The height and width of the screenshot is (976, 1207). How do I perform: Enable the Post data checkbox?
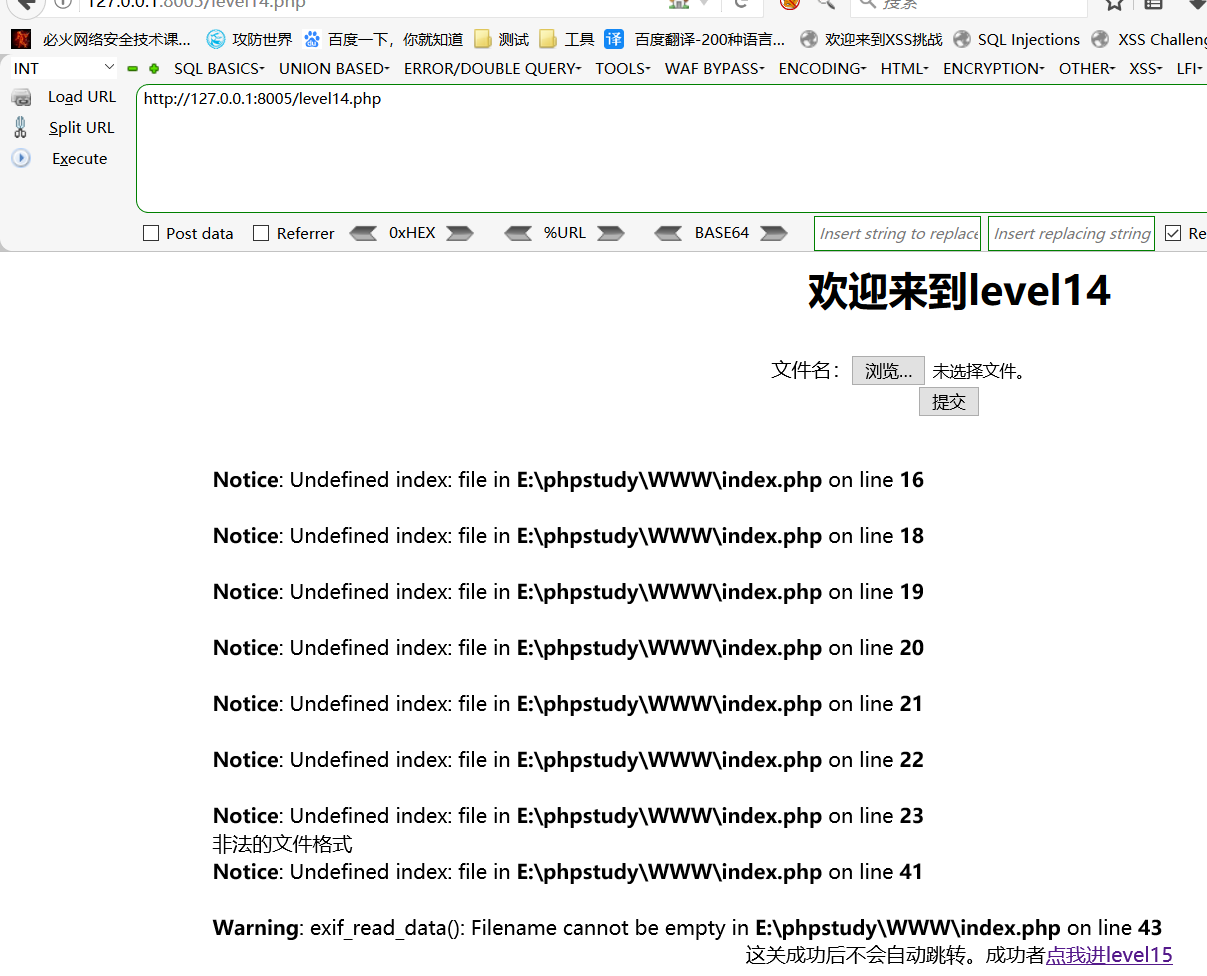[151, 233]
